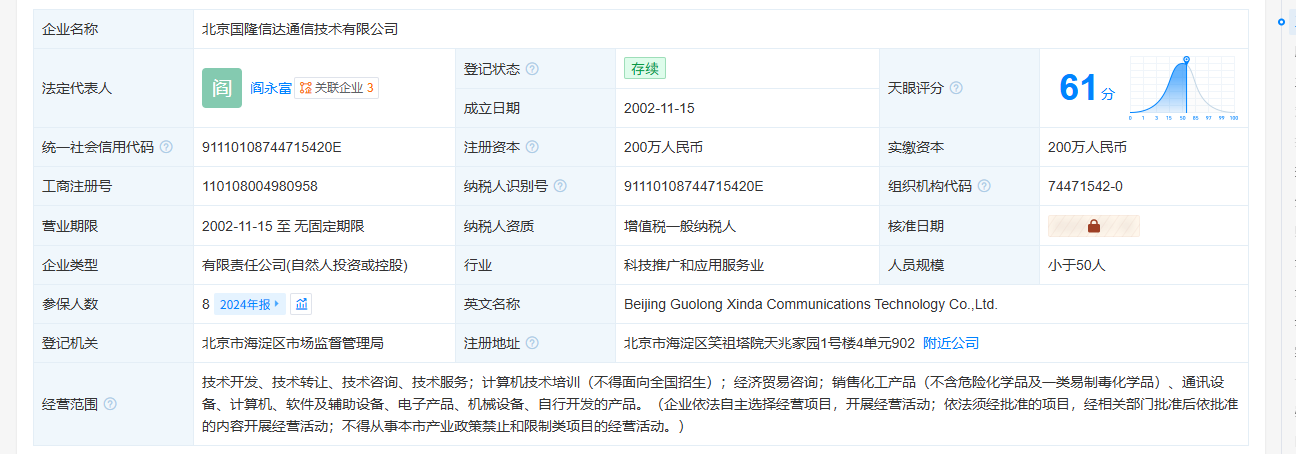Screen dimensions: 1296x454
Task: Select 有限责任公司(自然人投资或控股) value
Action: (305, 265)
